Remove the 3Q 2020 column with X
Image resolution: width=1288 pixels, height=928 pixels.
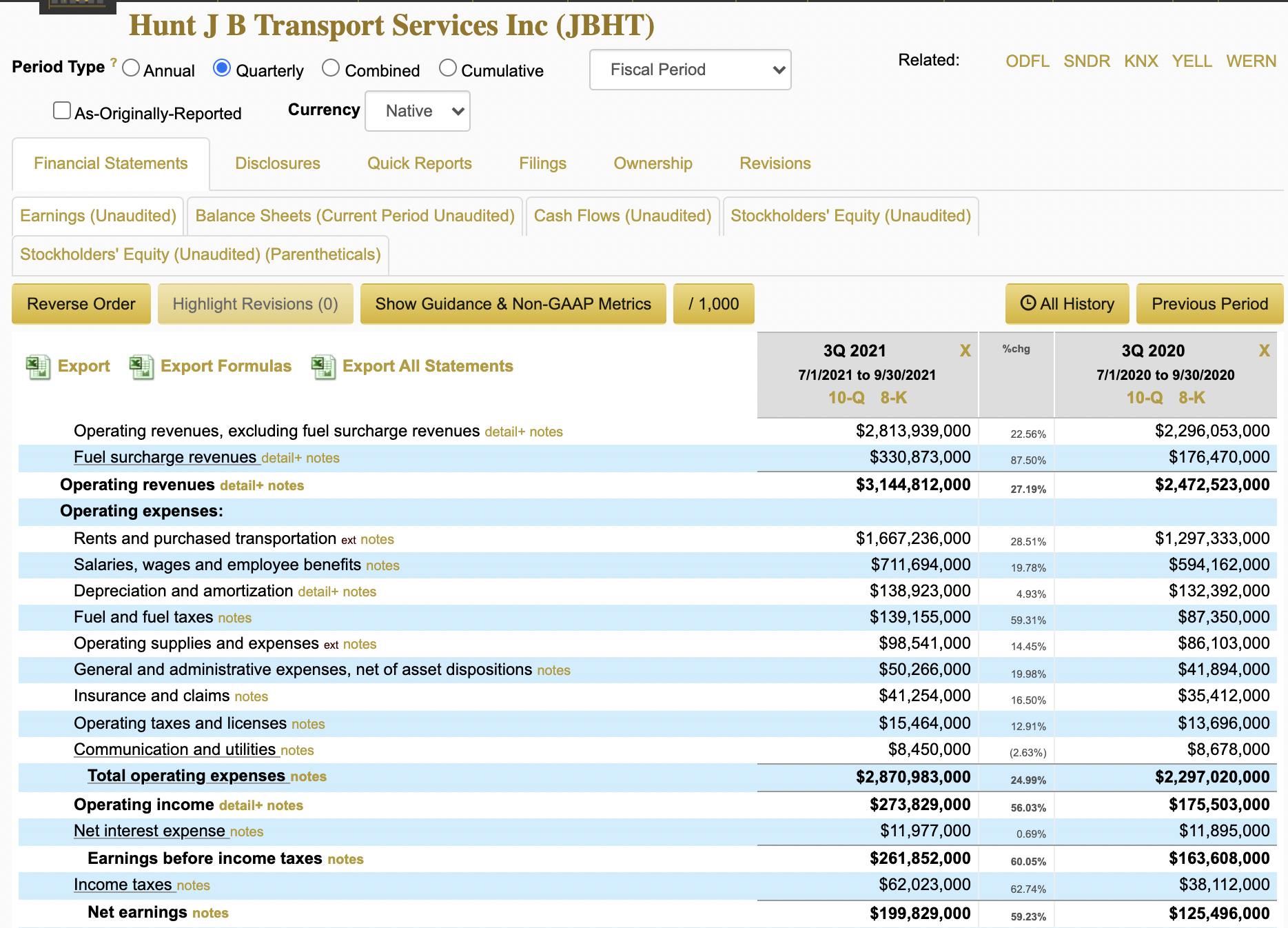(1264, 351)
